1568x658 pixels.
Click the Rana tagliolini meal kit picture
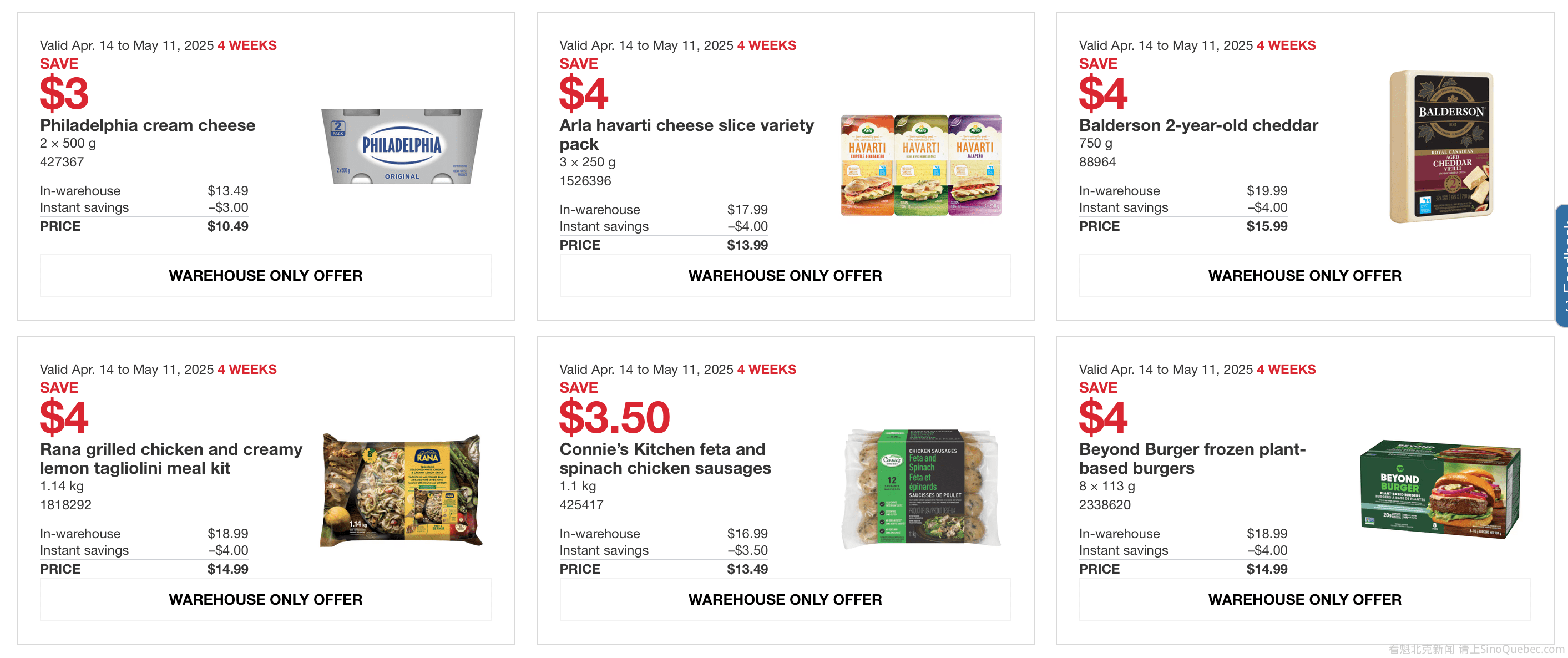click(x=402, y=489)
